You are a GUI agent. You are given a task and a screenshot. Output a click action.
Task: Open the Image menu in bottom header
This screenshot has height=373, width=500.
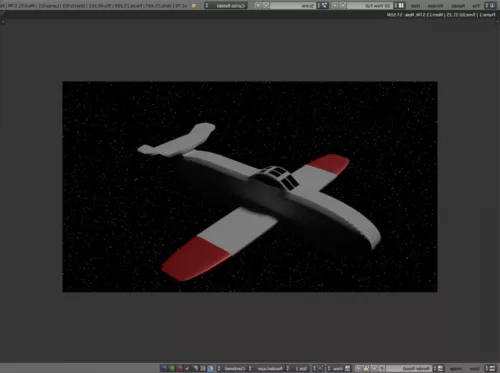pyautogui.click(x=457, y=369)
